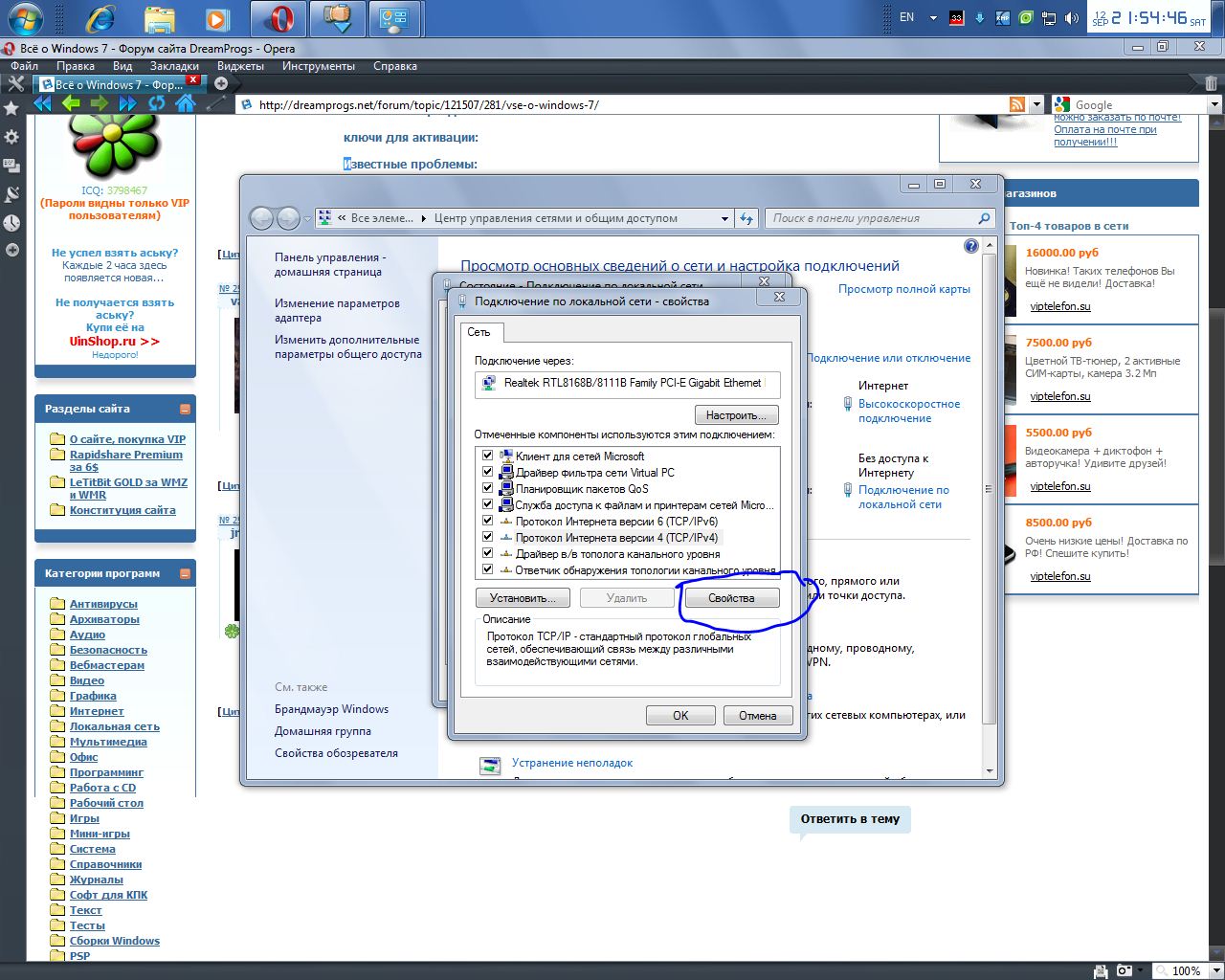Image resolution: width=1225 pixels, height=980 pixels.
Task: Open Opera sidebar satellite dish panel
Action: tap(11, 194)
